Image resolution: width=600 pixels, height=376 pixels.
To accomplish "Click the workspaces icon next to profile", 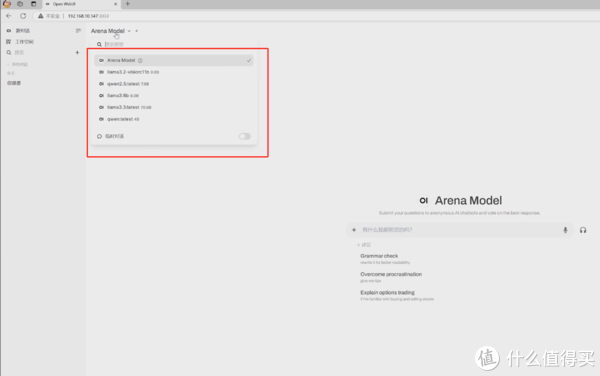I will [20, 4].
